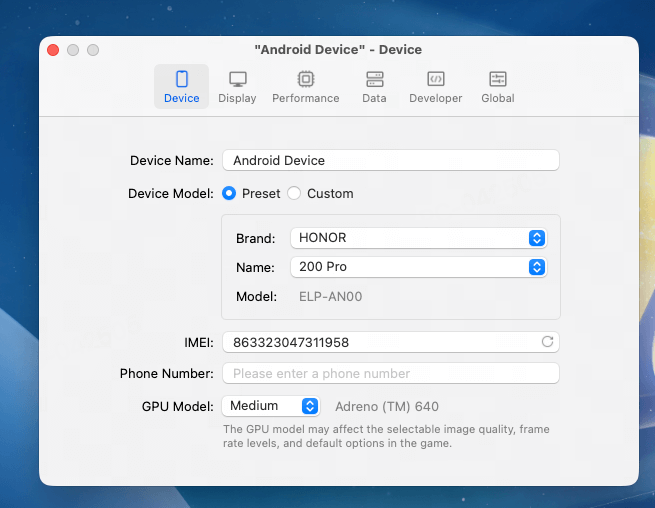The height and width of the screenshot is (508, 655).
Task: Switch to the Display settings tab
Action: point(237,79)
